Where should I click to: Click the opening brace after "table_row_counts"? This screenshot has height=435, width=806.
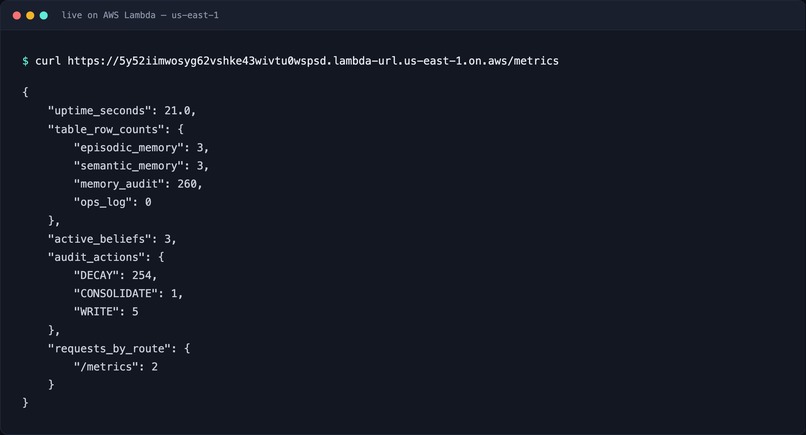(x=180, y=129)
